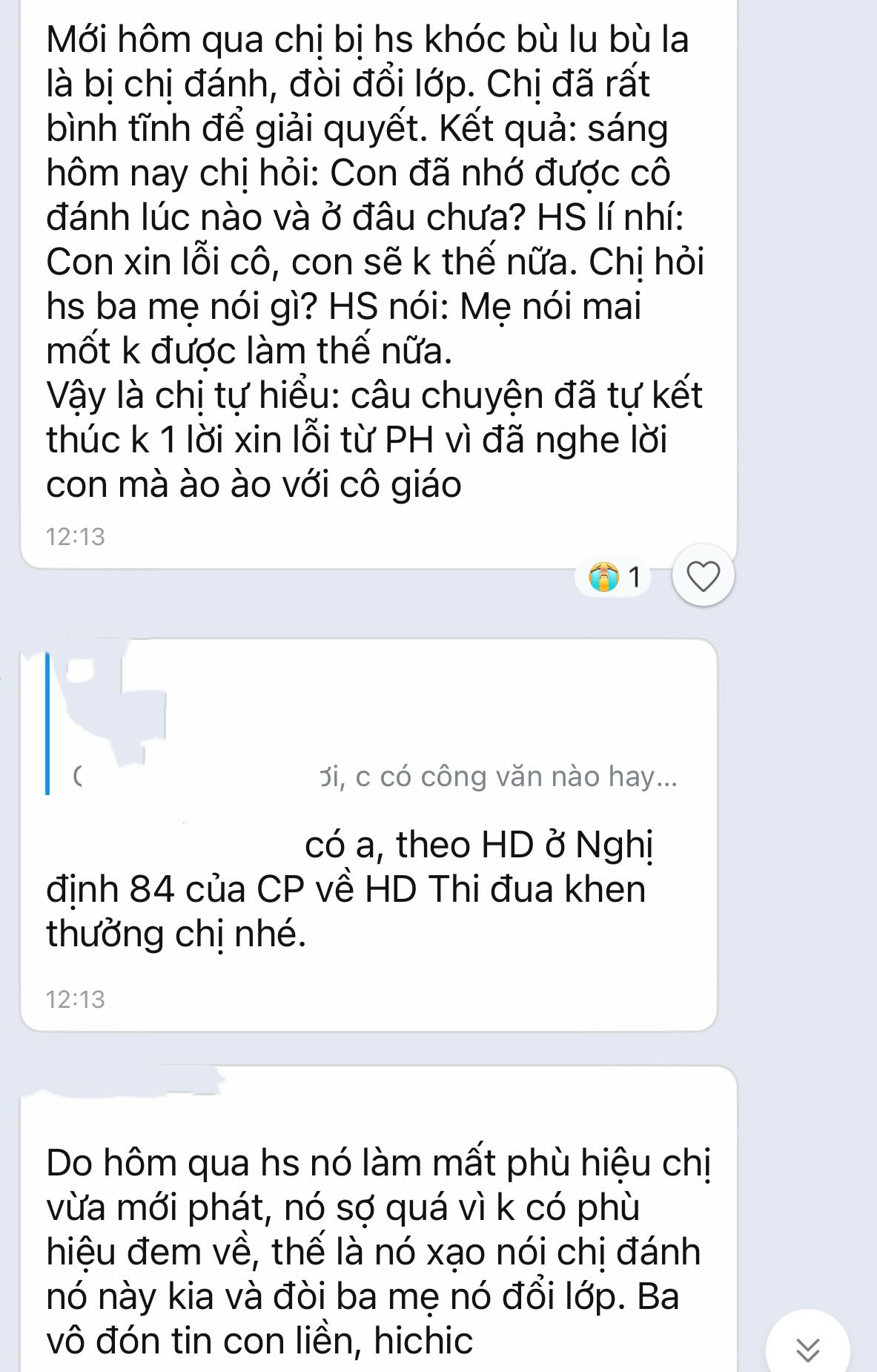The image size is (877, 1372).
Task: Tap the heart reaction icon
Action: 703,576
